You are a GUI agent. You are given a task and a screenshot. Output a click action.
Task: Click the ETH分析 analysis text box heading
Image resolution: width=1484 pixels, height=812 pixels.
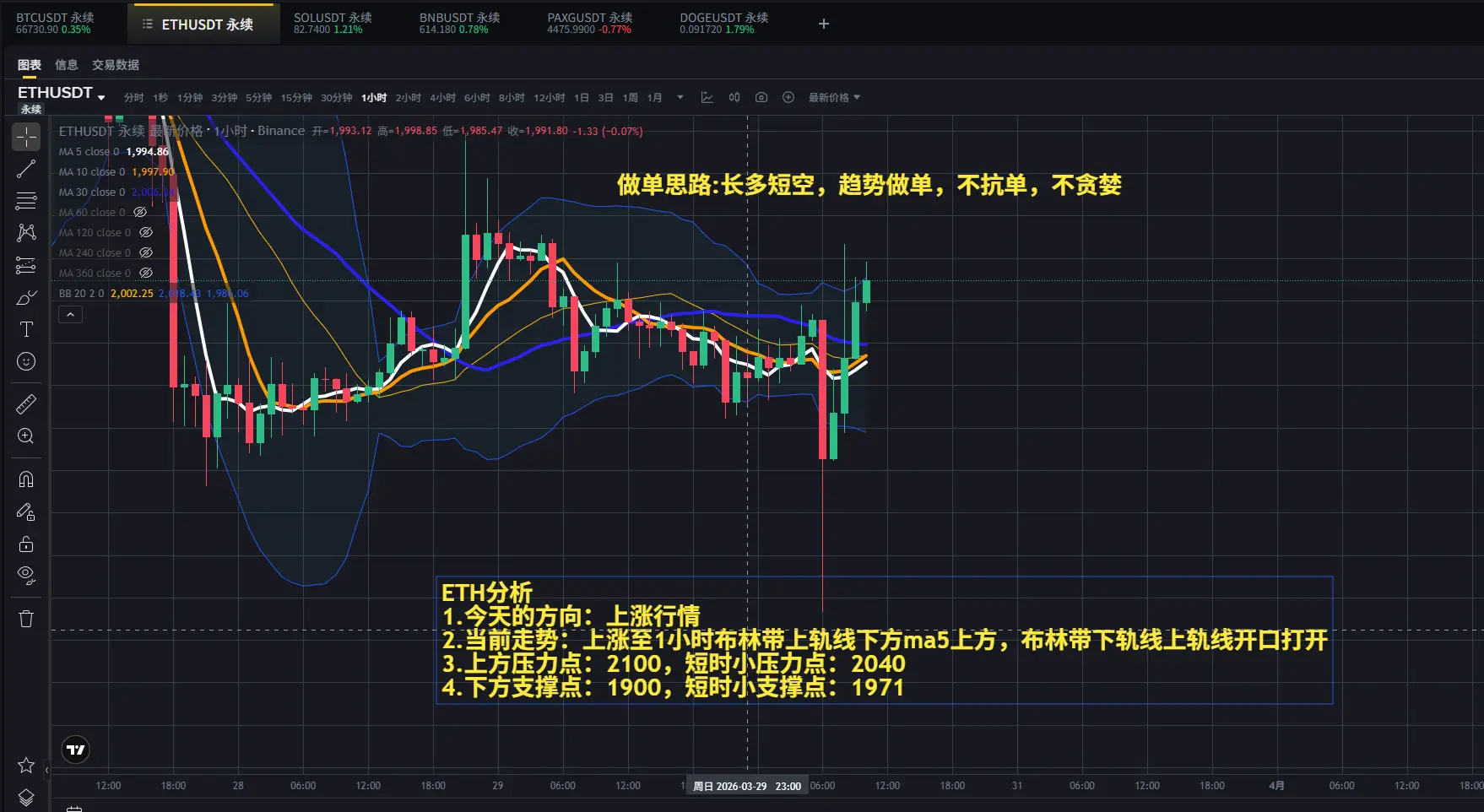[487, 593]
